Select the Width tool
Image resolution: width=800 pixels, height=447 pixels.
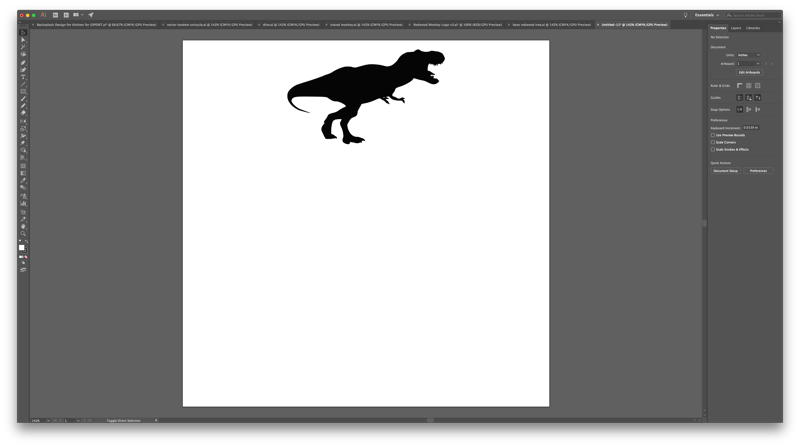(x=23, y=136)
